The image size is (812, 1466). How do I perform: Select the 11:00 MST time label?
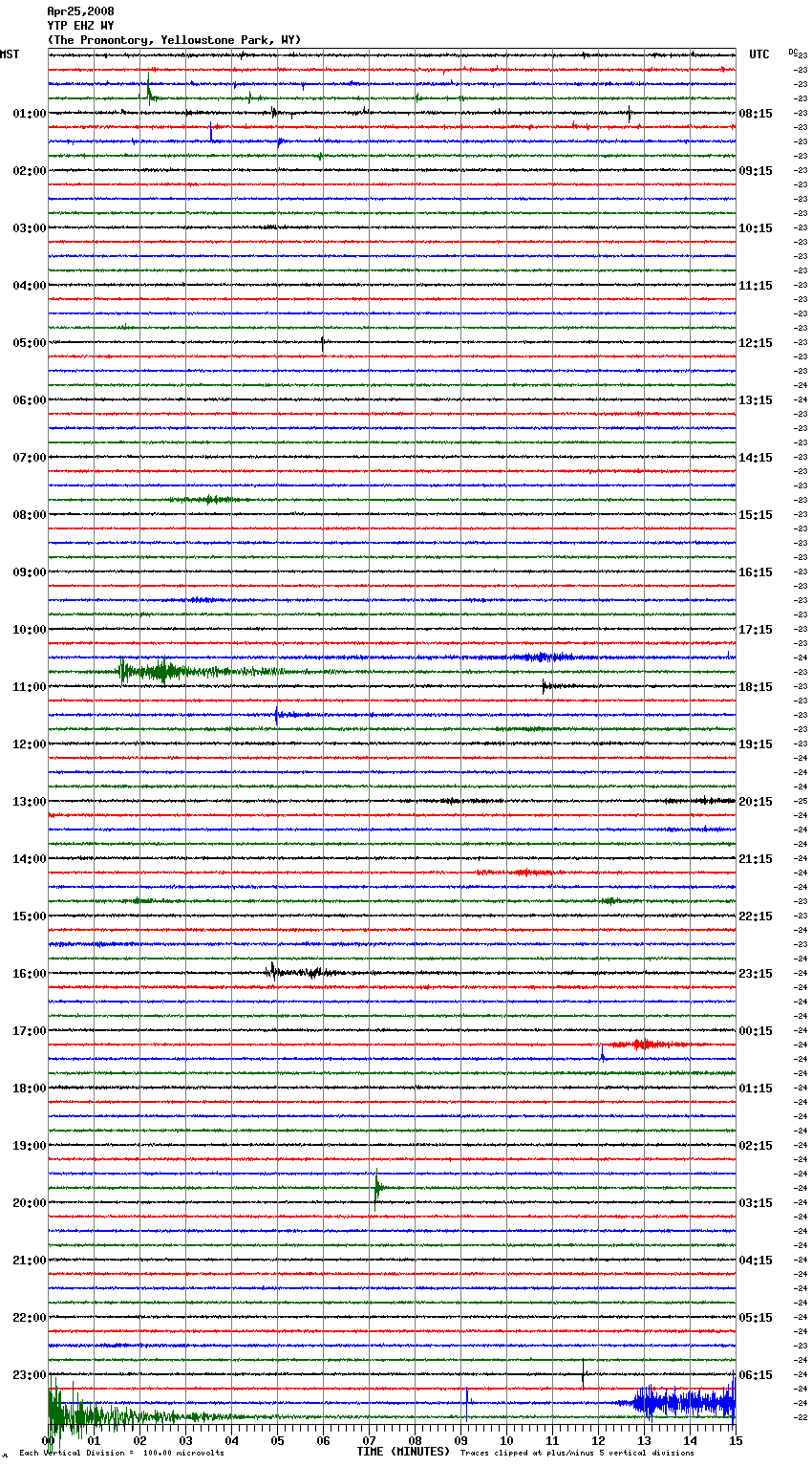pyautogui.click(x=29, y=687)
